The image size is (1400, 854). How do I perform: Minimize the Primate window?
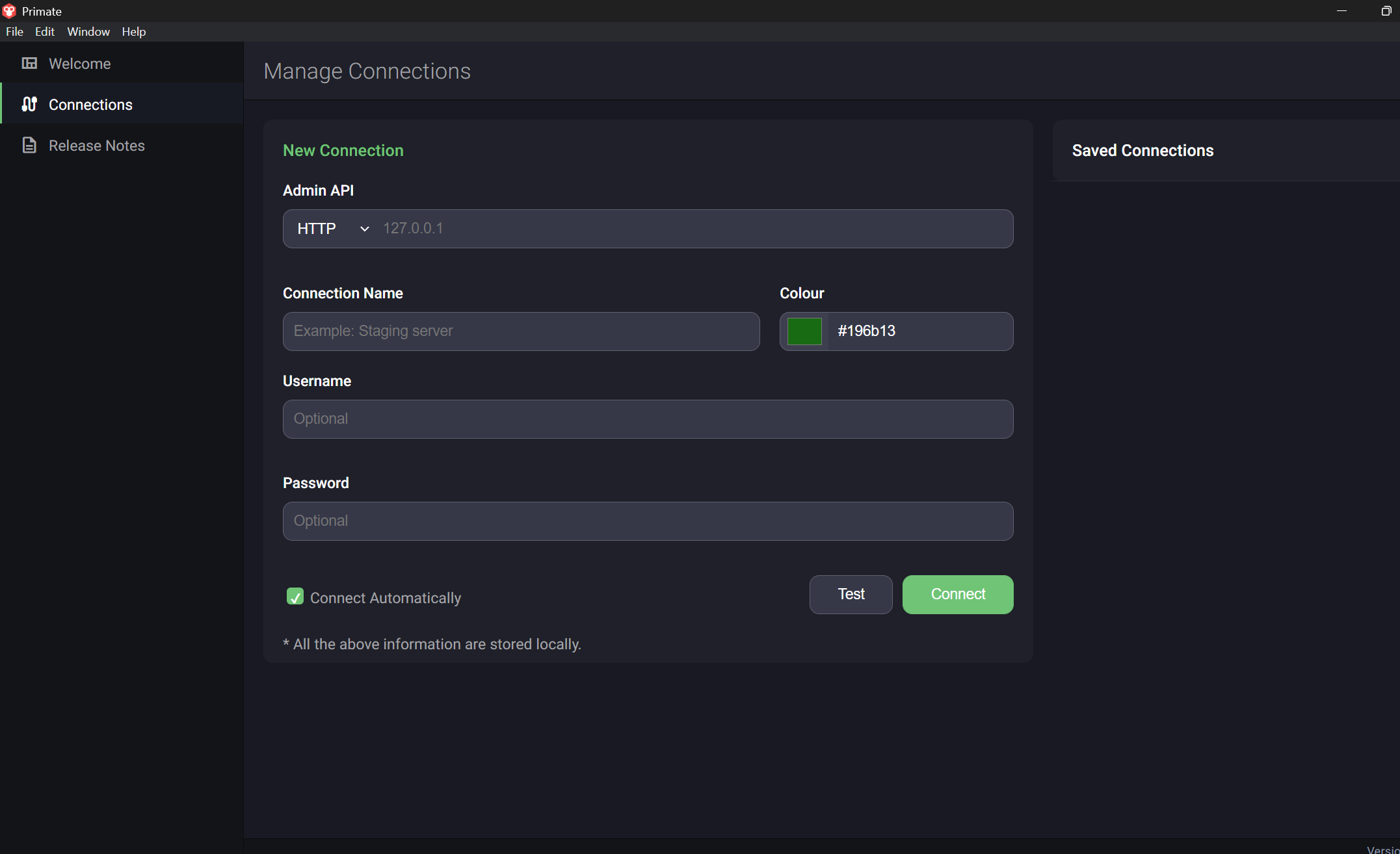[x=1341, y=11]
